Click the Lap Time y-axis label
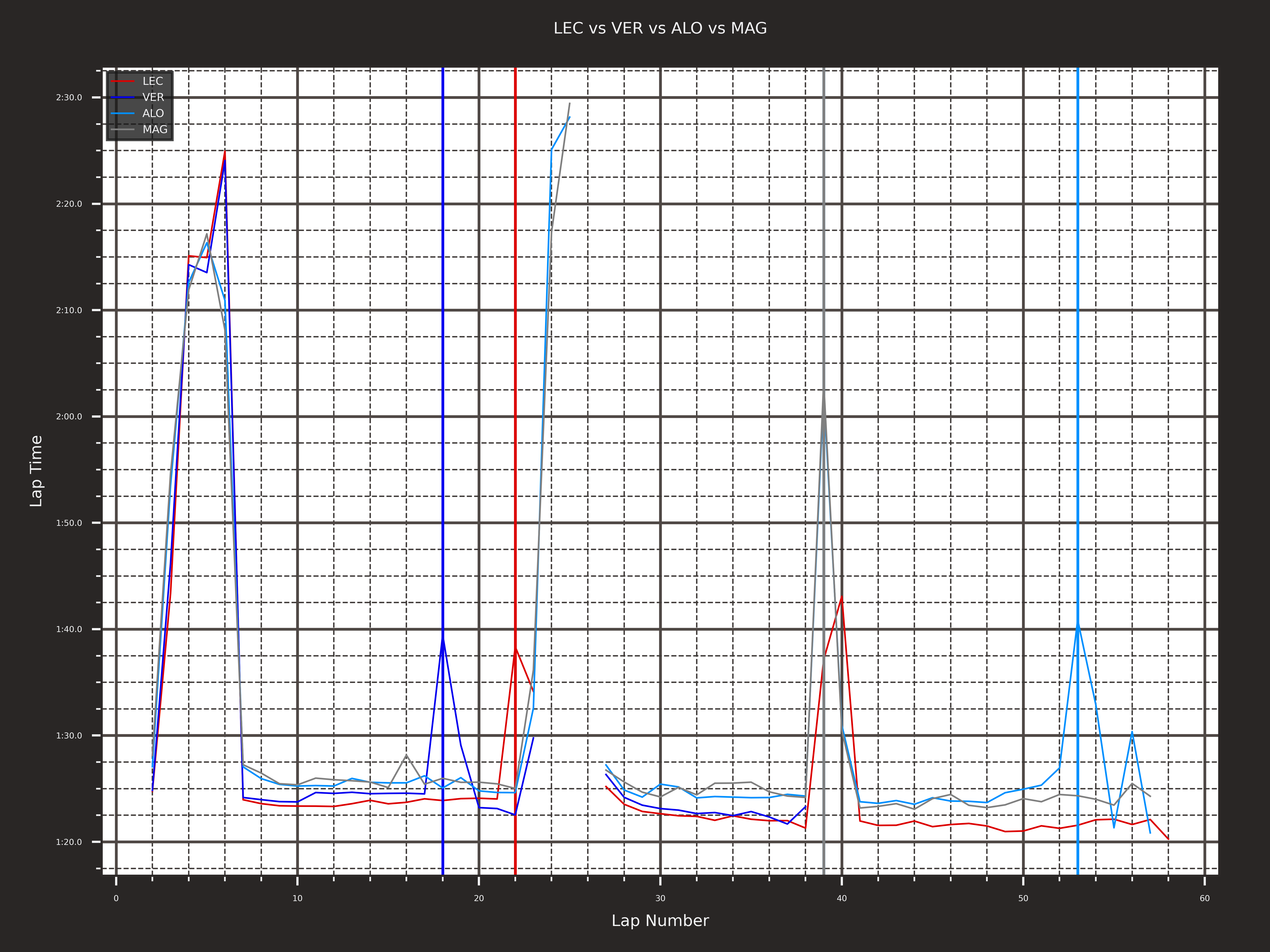 click(x=36, y=471)
